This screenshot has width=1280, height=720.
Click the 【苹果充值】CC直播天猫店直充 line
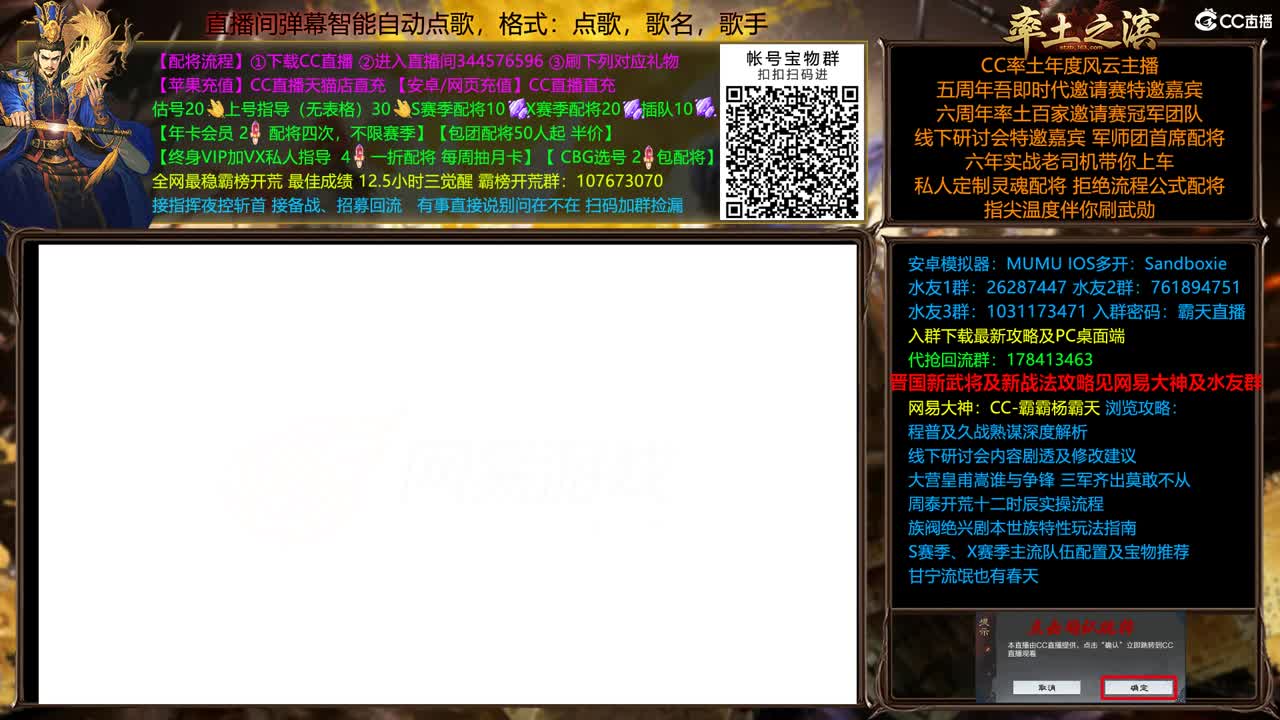[384, 85]
